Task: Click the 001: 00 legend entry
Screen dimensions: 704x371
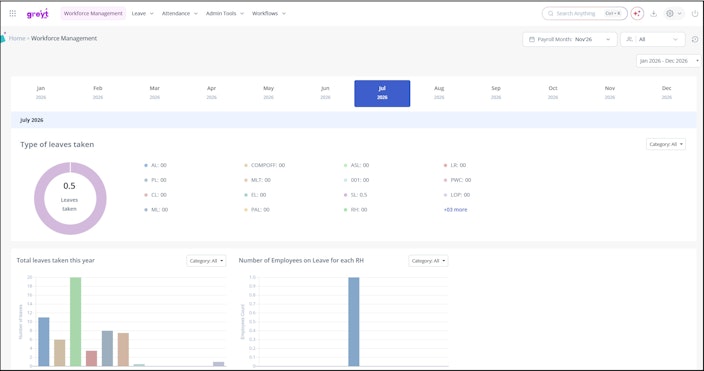Action: (x=356, y=180)
